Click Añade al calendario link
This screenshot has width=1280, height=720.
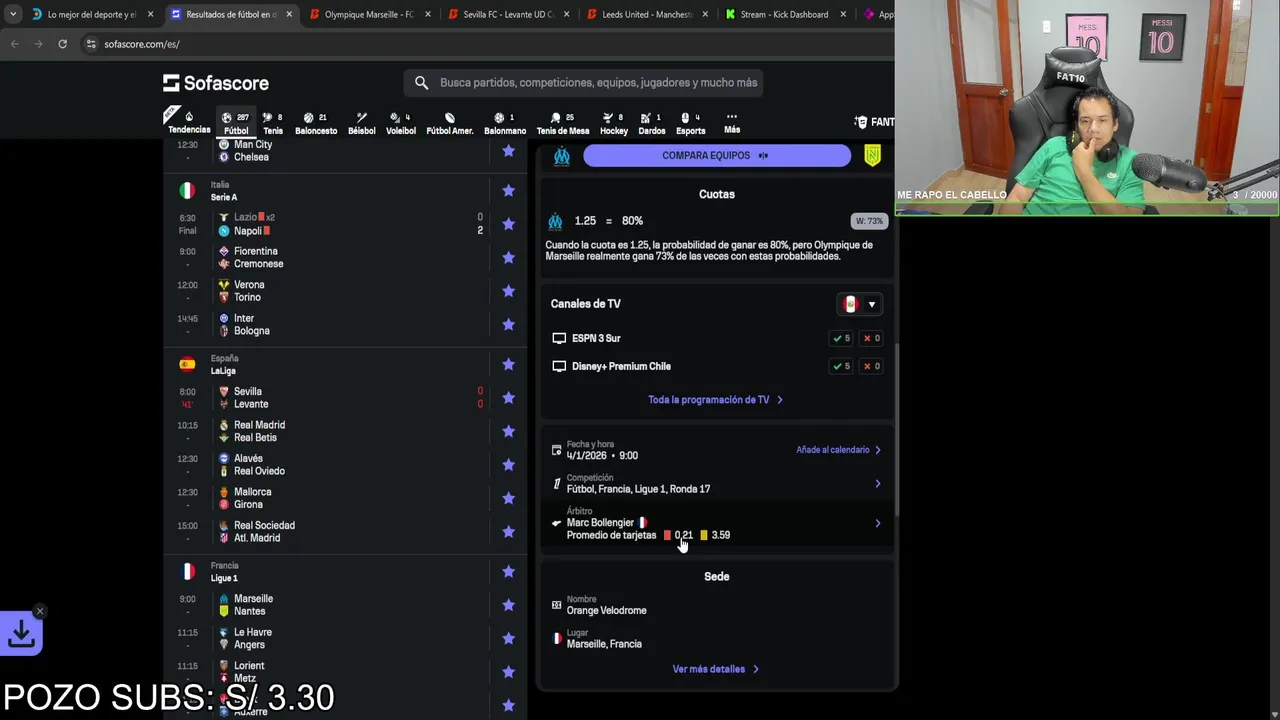click(x=838, y=450)
